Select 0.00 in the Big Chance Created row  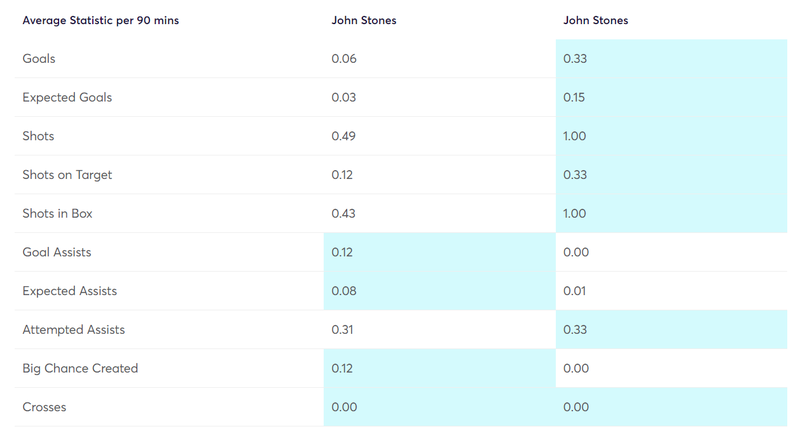point(576,369)
